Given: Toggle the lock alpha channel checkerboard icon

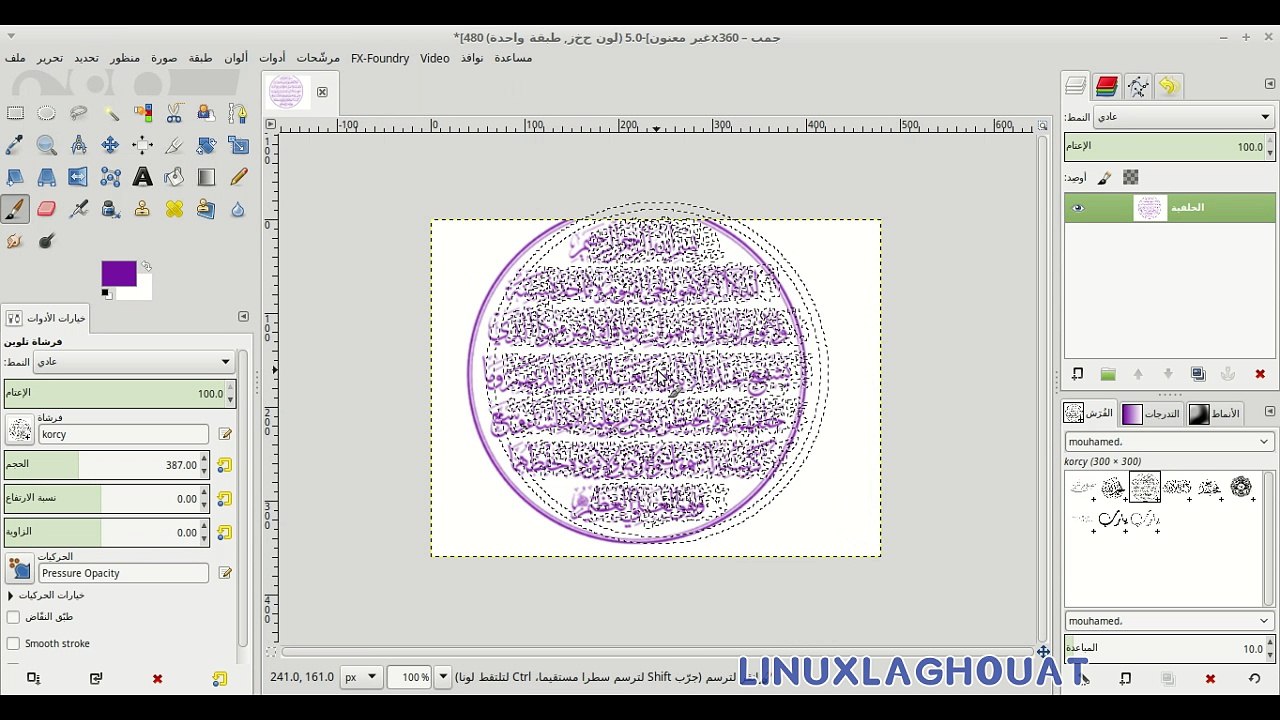Looking at the screenshot, I should pyautogui.click(x=1131, y=178).
